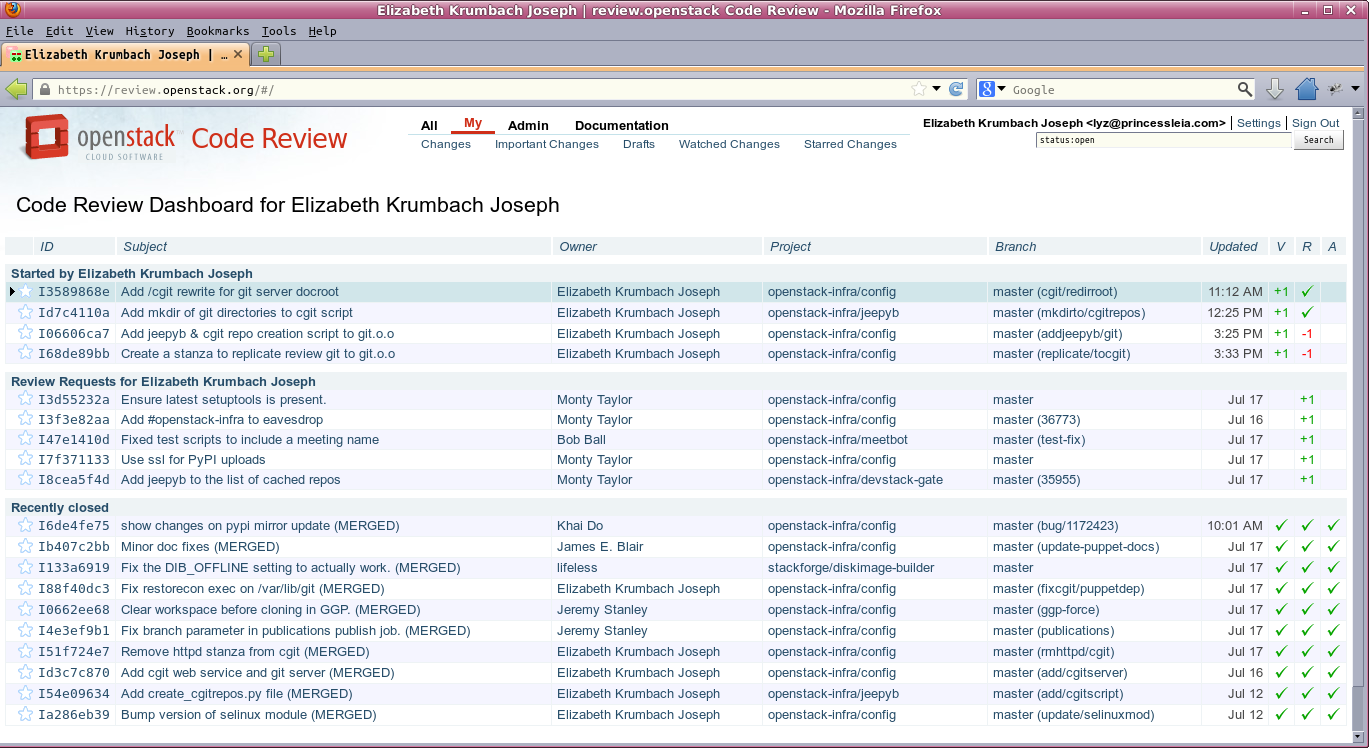The image size is (1369, 748).
Task: Open the Bookmarks menu
Action: pos(217,31)
